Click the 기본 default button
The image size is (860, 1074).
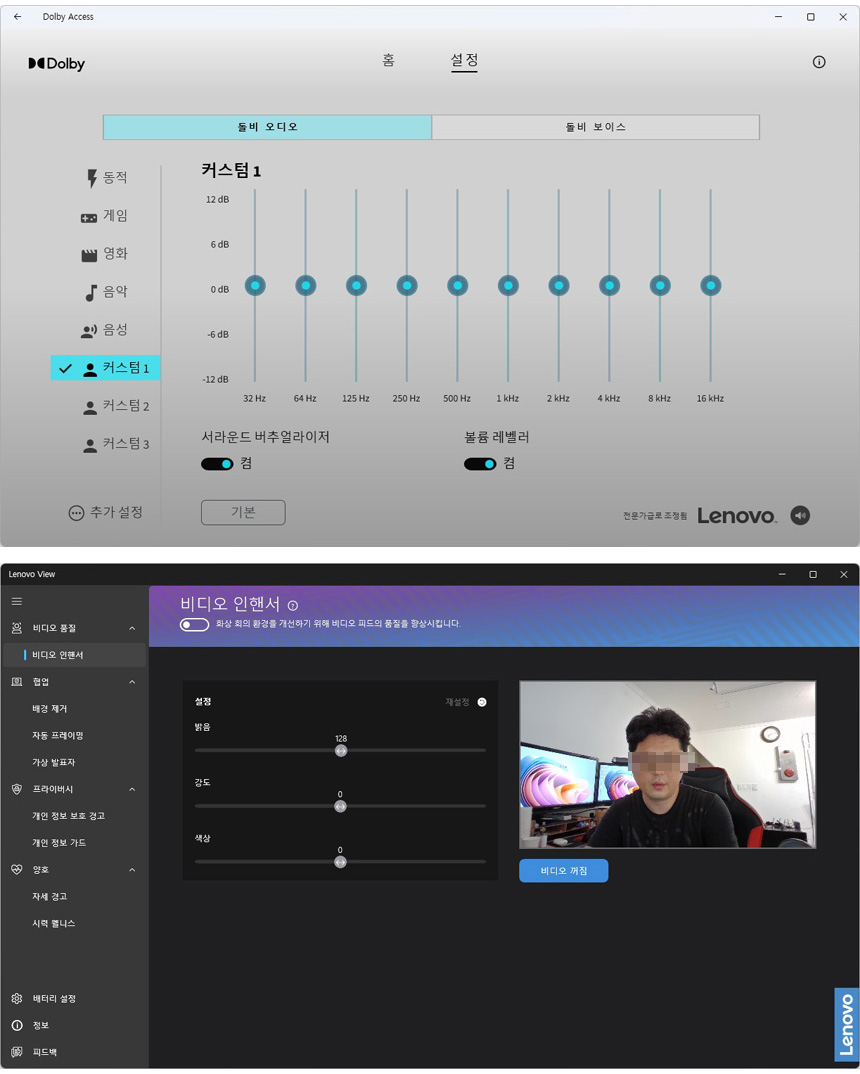(x=243, y=512)
